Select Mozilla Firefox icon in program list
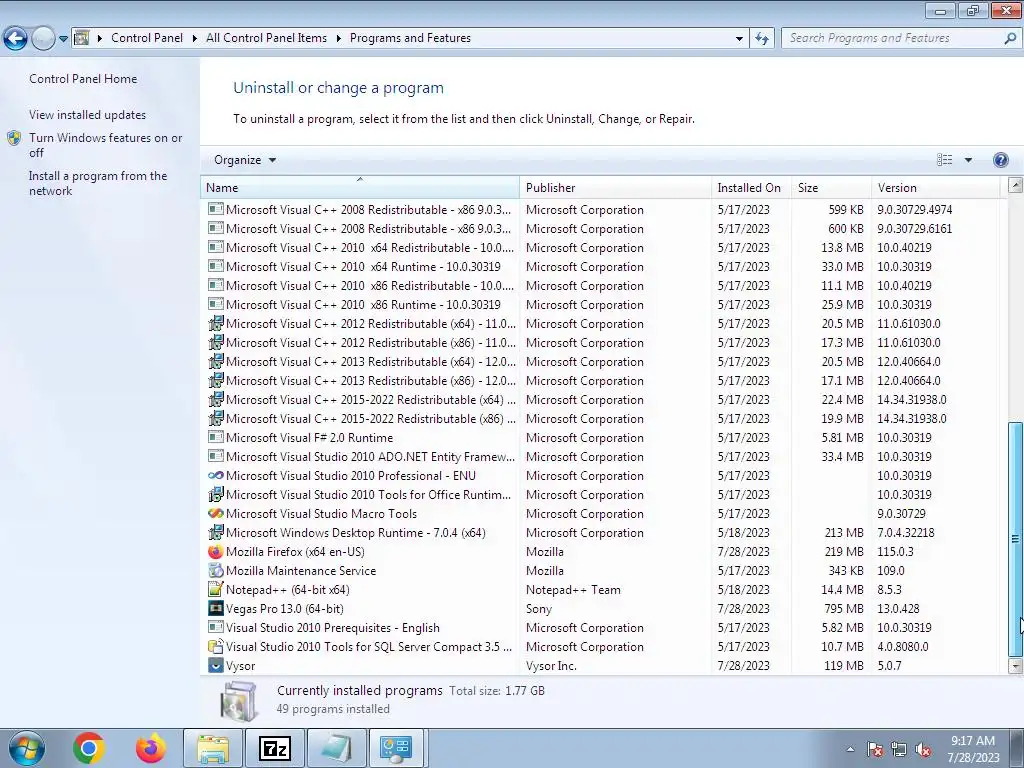Screen dimensions: 1024x768 click(216, 552)
